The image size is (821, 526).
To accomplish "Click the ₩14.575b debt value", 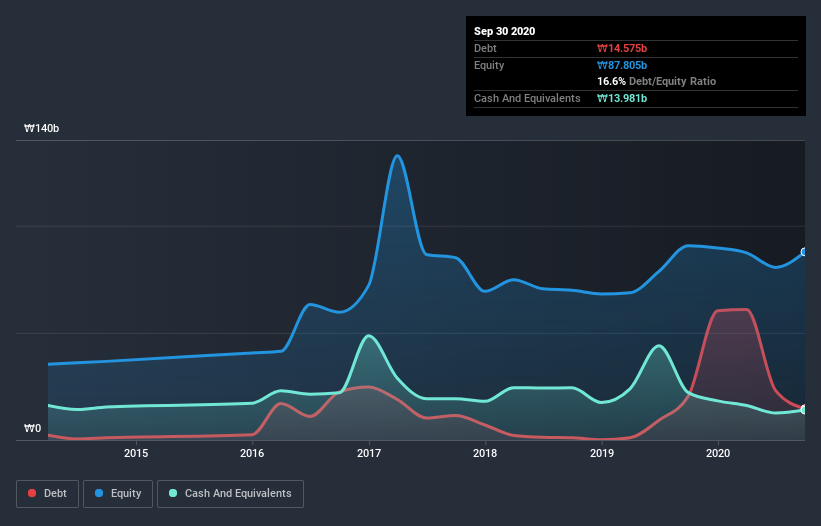I will (x=622, y=48).
